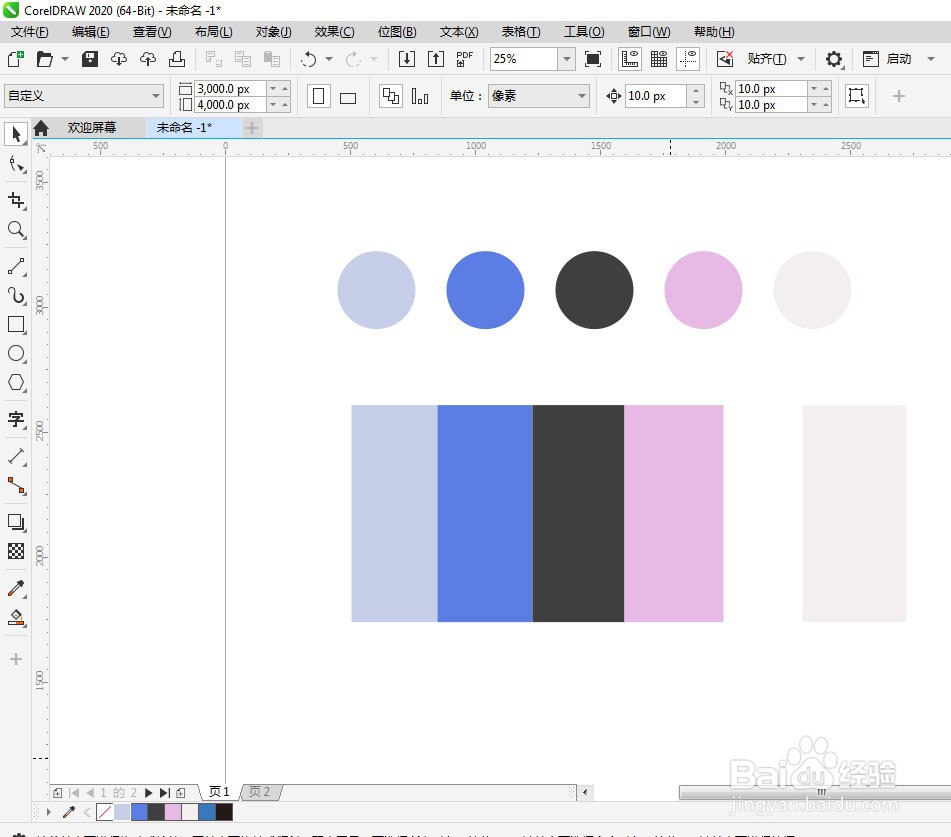Toggle Treat as filled button
951x837 pixels.
(856, 95)
